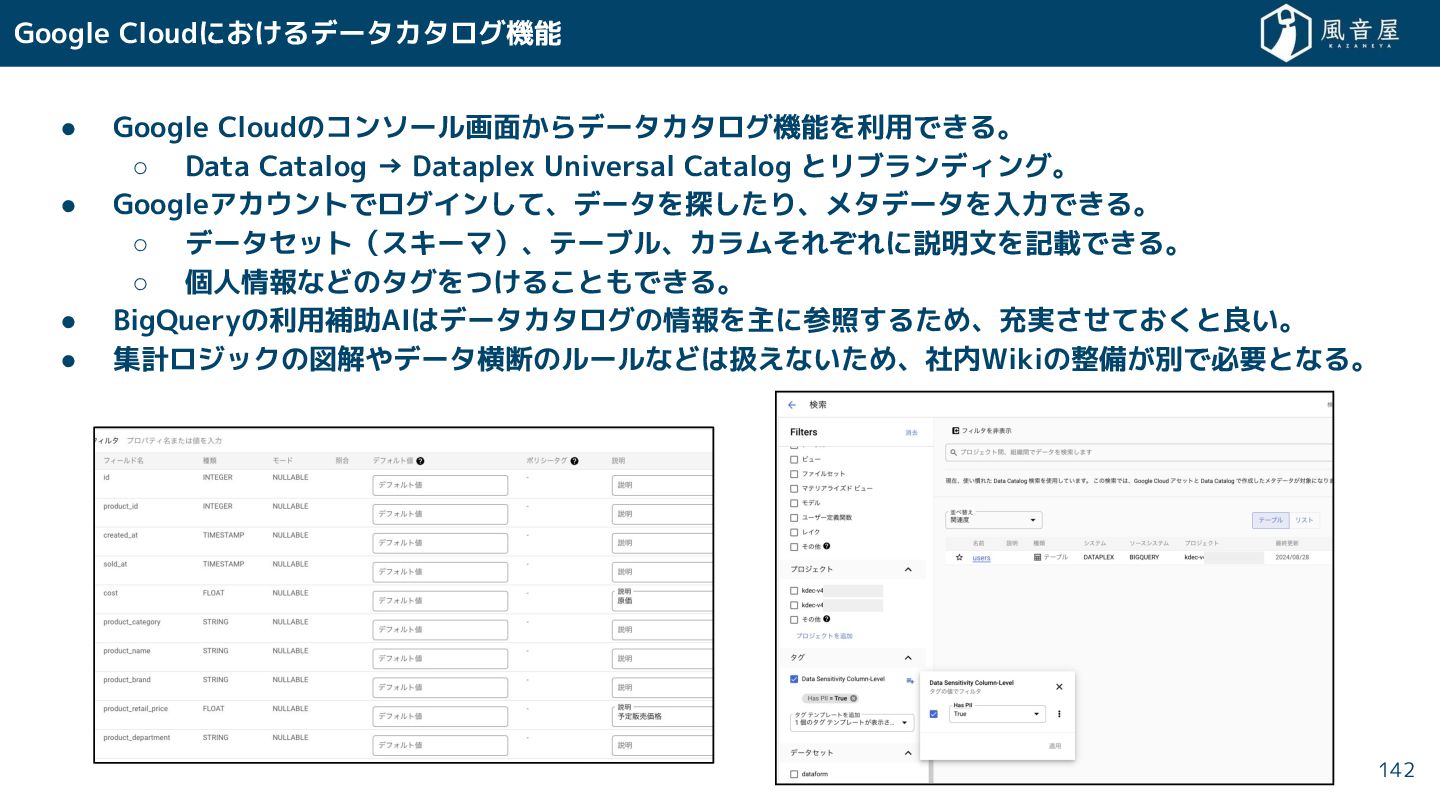Check the first kdec-v4 project checkbox

[x=794, y=590]
